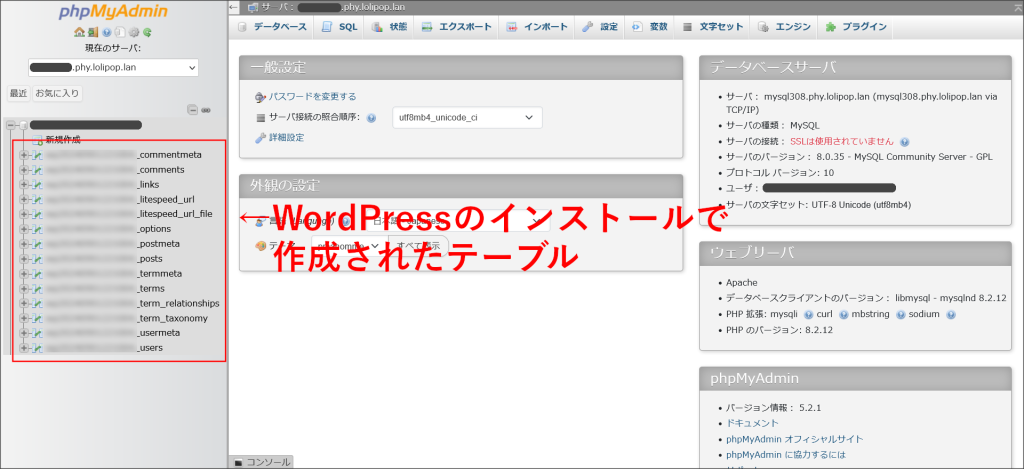Reload navigation panel with green refresh icon
Image resolution: width=1024 pixels, height=469 pixels.
[x=148, y=32]
